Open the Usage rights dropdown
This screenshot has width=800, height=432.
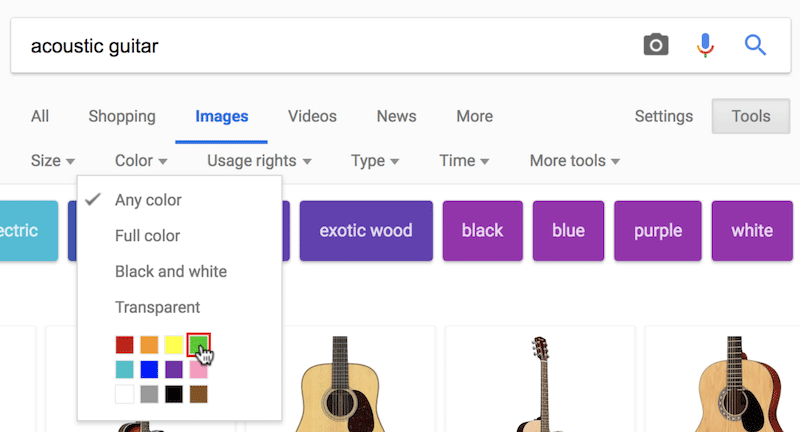[x=259, y=161]
